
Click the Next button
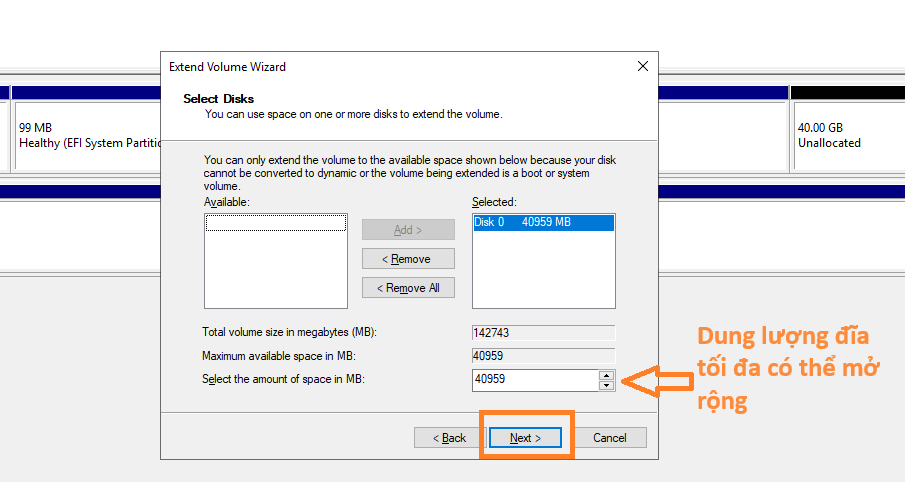tap(524, 438)
